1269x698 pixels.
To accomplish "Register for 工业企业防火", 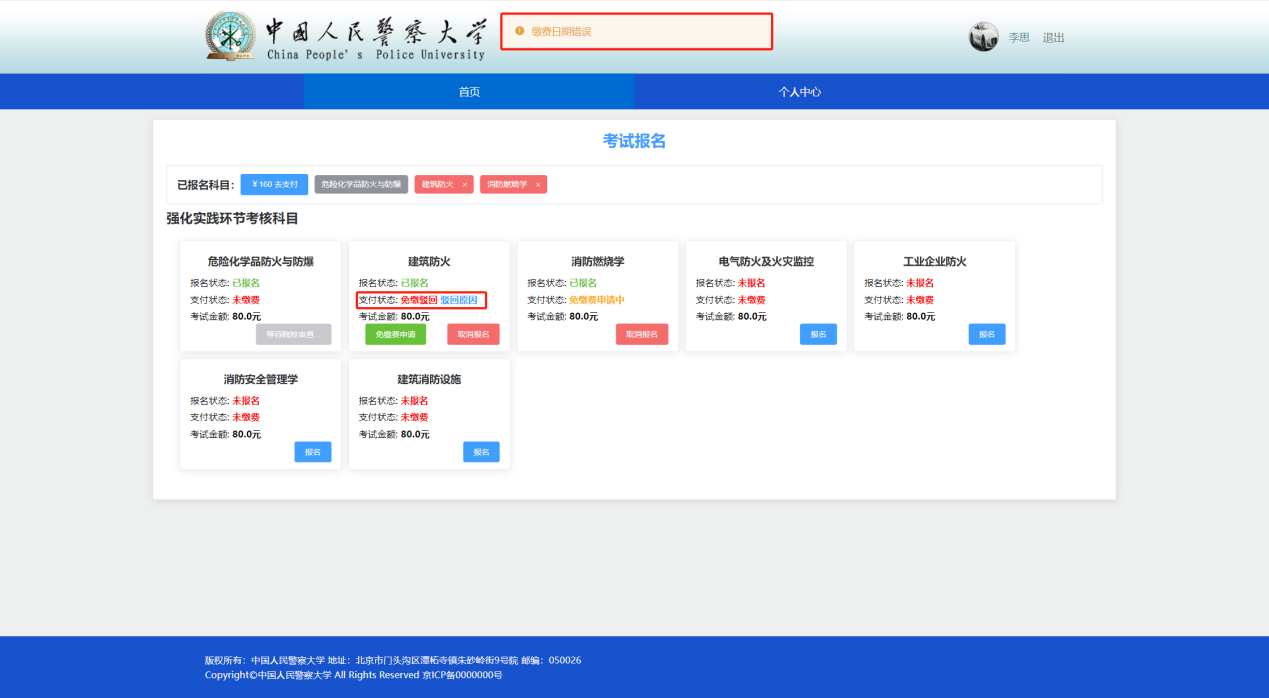I will 986,334.
